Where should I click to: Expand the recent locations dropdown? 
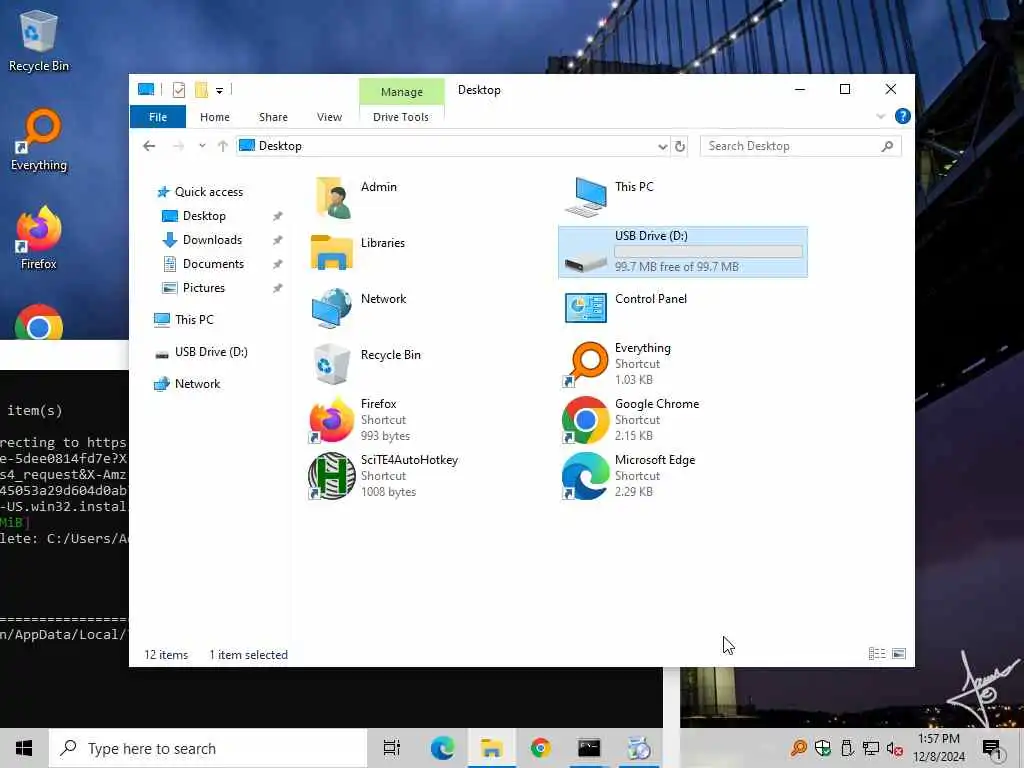click(x=202, y=146)
